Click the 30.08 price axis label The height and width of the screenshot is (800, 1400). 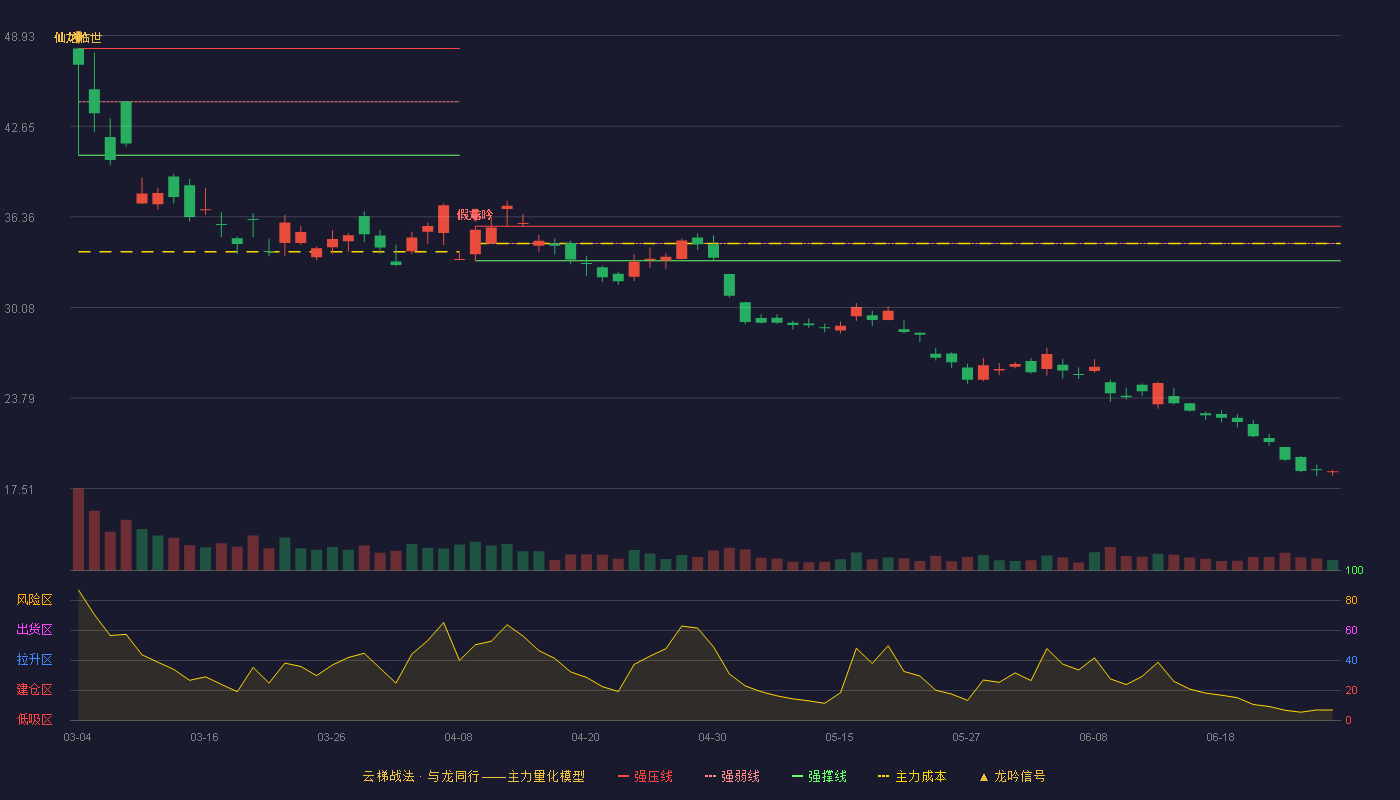pos(19,309)
